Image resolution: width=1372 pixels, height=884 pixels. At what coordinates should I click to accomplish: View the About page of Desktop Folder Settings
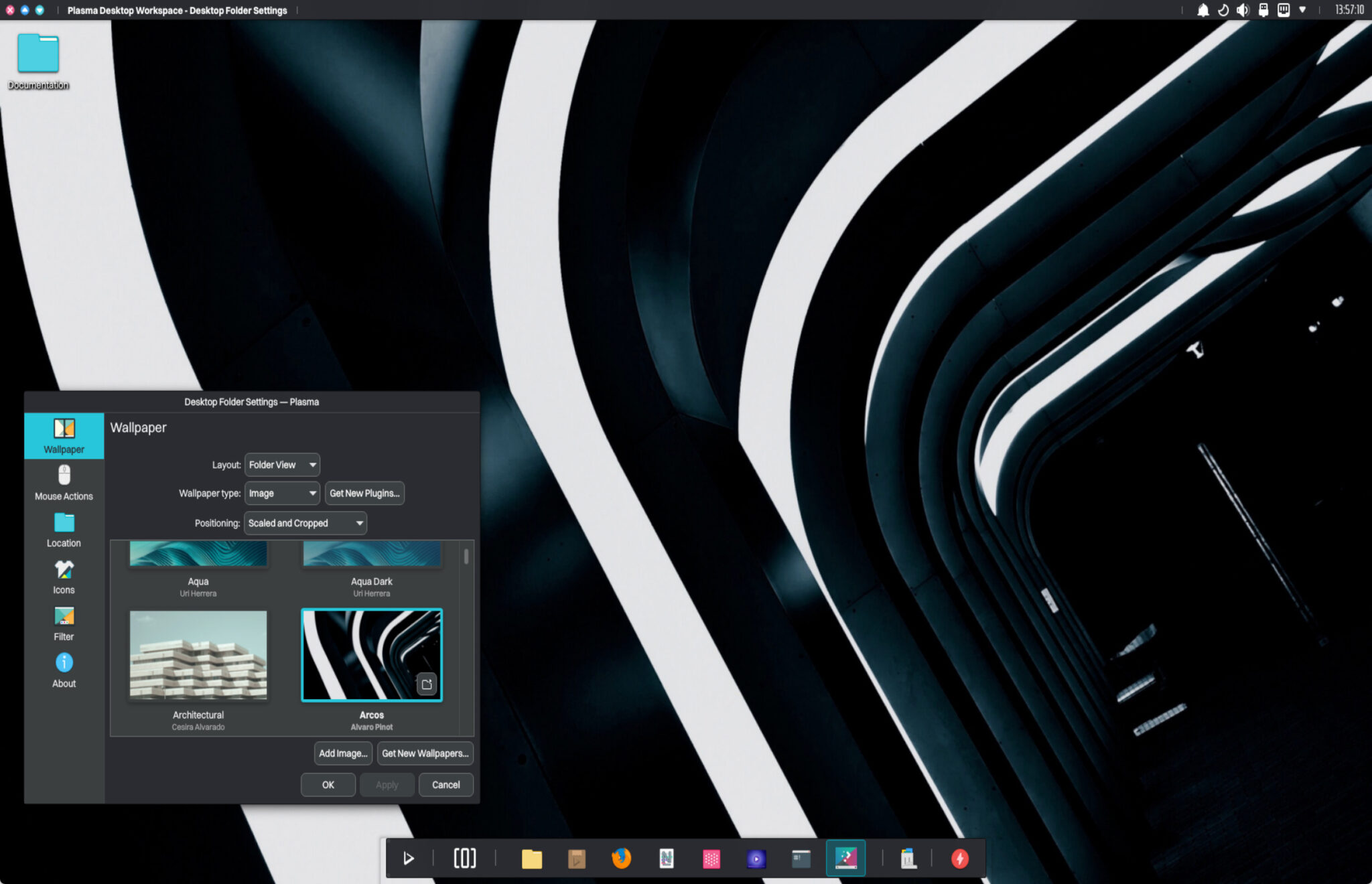64,670
